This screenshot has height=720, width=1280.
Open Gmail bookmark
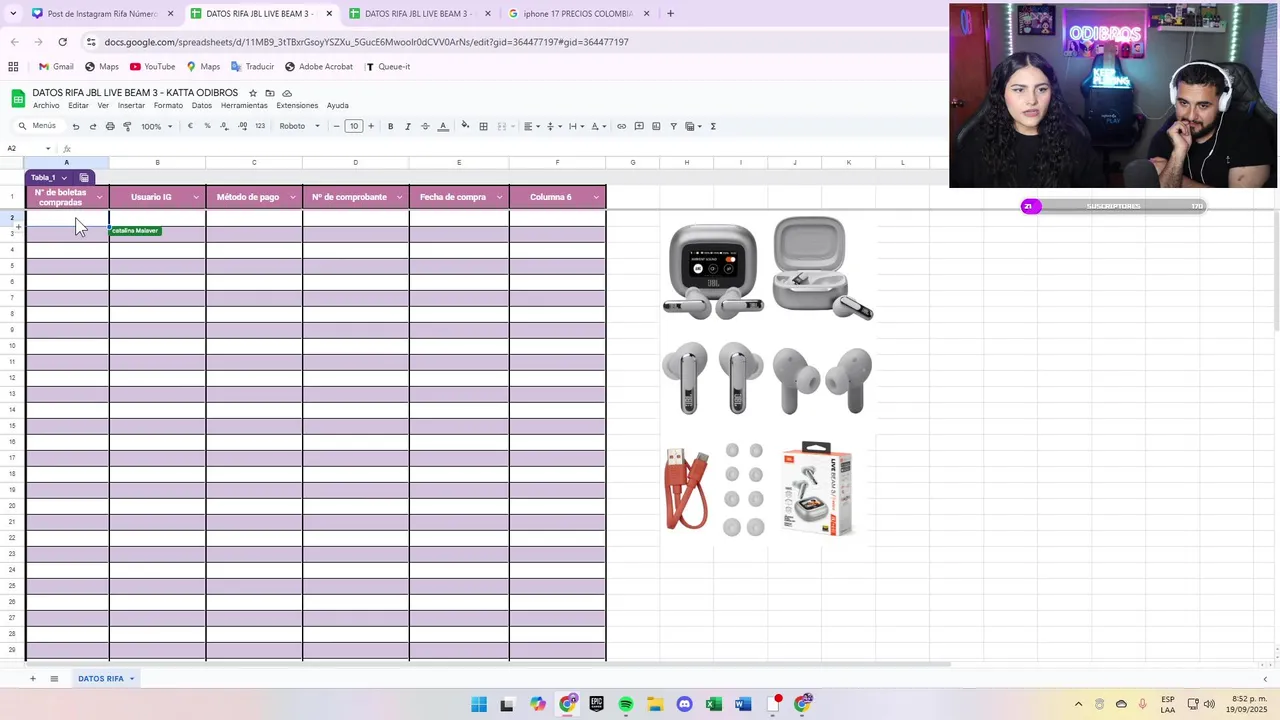(56, 67)
